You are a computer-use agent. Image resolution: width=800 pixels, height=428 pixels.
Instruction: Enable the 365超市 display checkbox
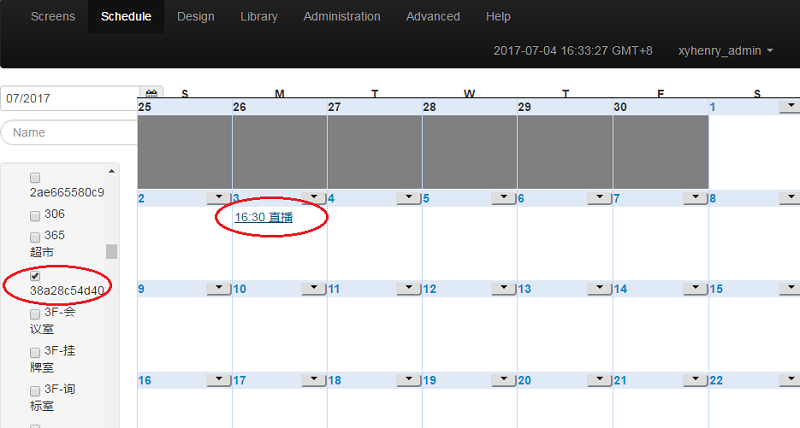(35, 236)
